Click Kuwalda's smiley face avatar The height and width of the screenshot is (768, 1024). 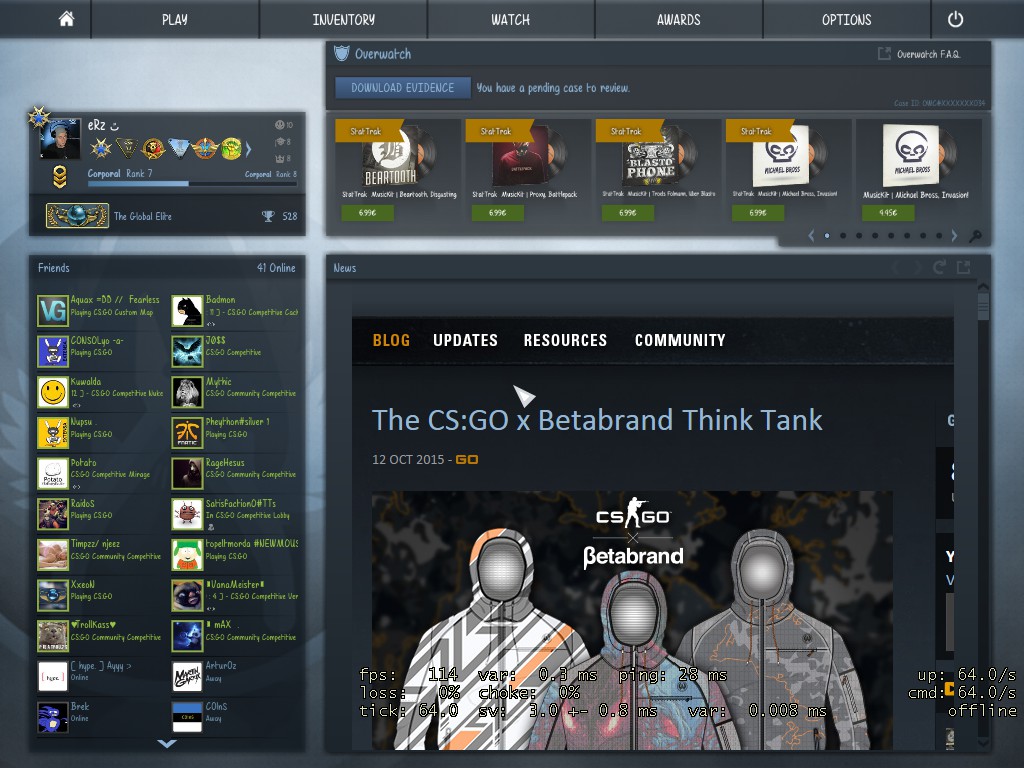[x=53, y=392]
